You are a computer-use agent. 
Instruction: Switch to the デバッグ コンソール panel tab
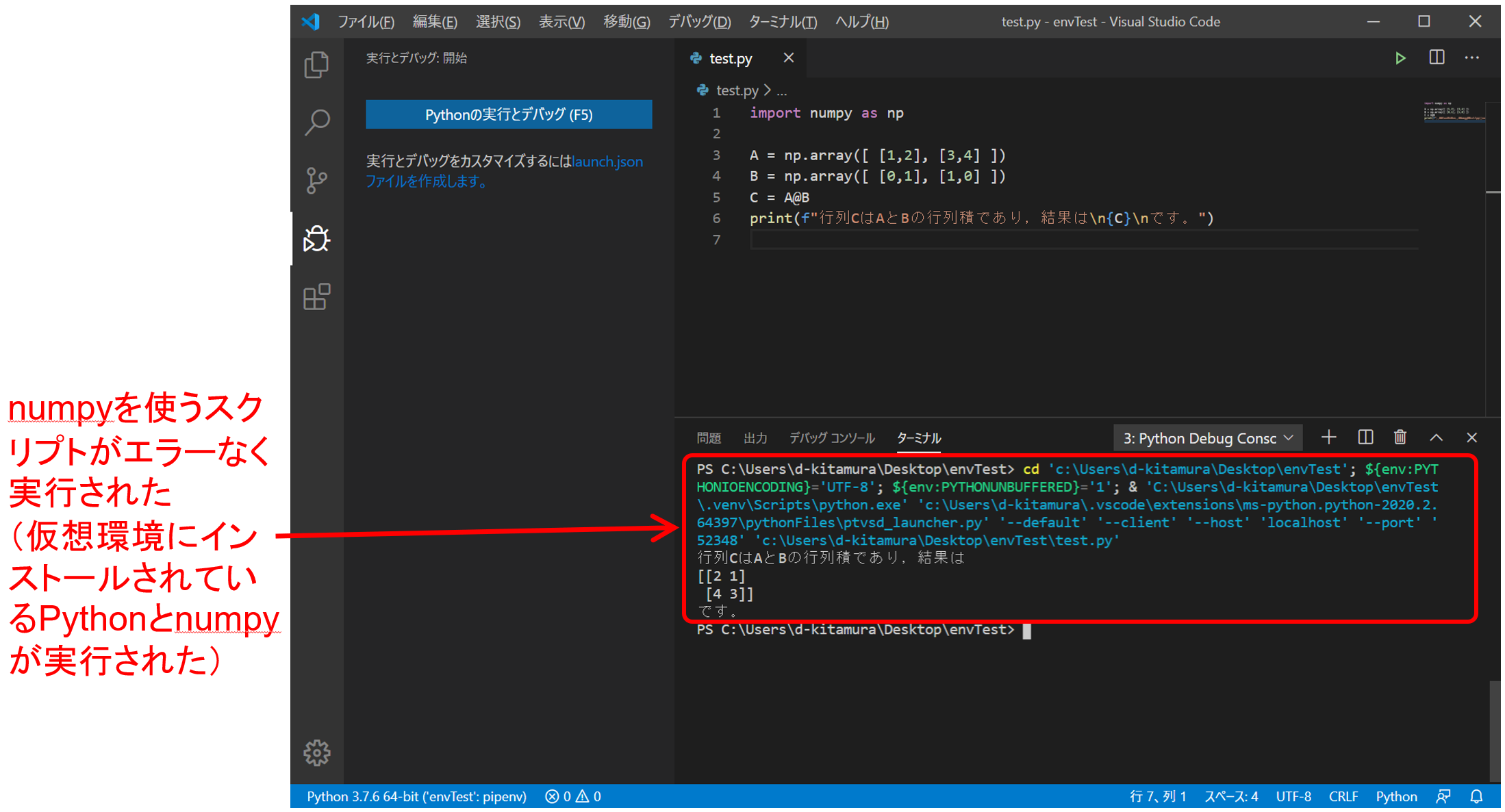[x=832, y=438]
